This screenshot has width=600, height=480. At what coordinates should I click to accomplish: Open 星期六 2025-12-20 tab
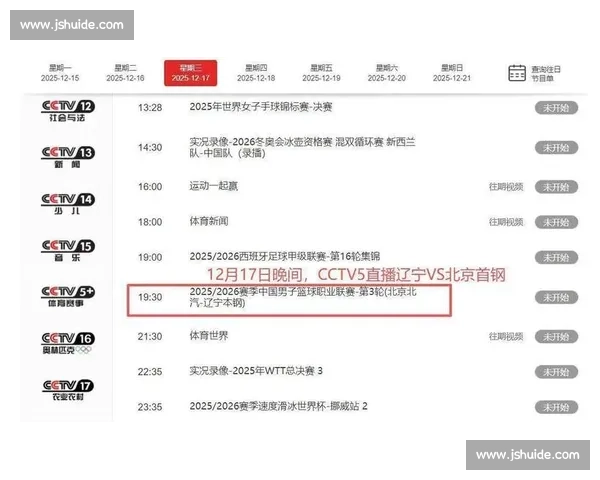click(386, 73)
